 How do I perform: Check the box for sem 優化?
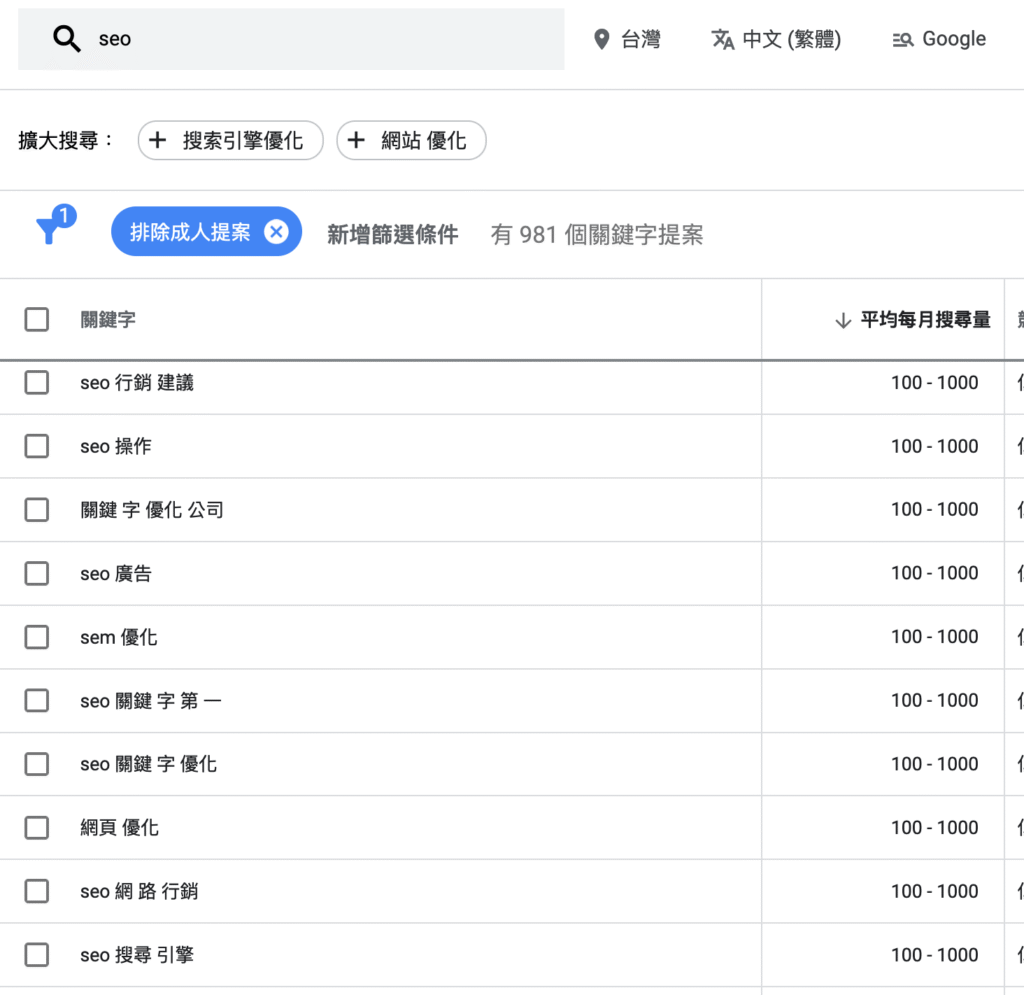coord(37,637)
